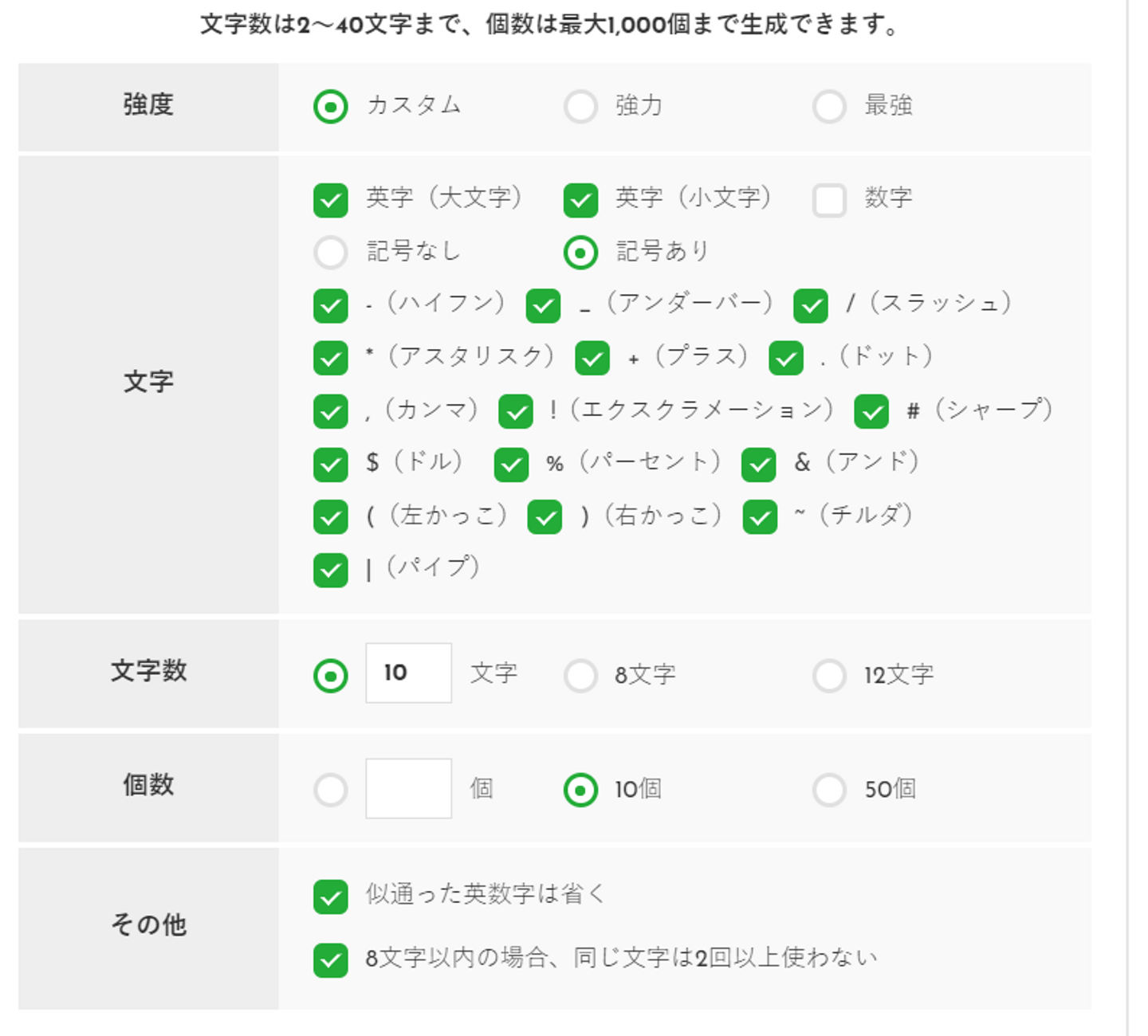Select the 最強 strength option
Screen dimensions: 1148x1036
829,106
